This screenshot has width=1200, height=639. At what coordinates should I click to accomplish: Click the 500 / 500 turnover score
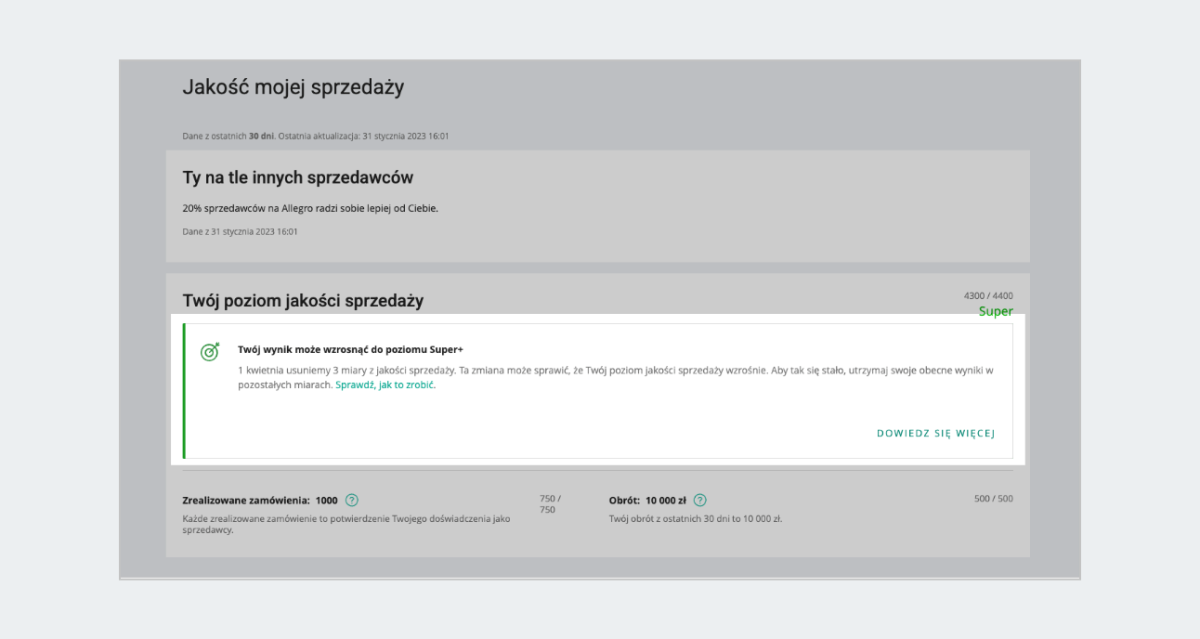pos(993,499)
